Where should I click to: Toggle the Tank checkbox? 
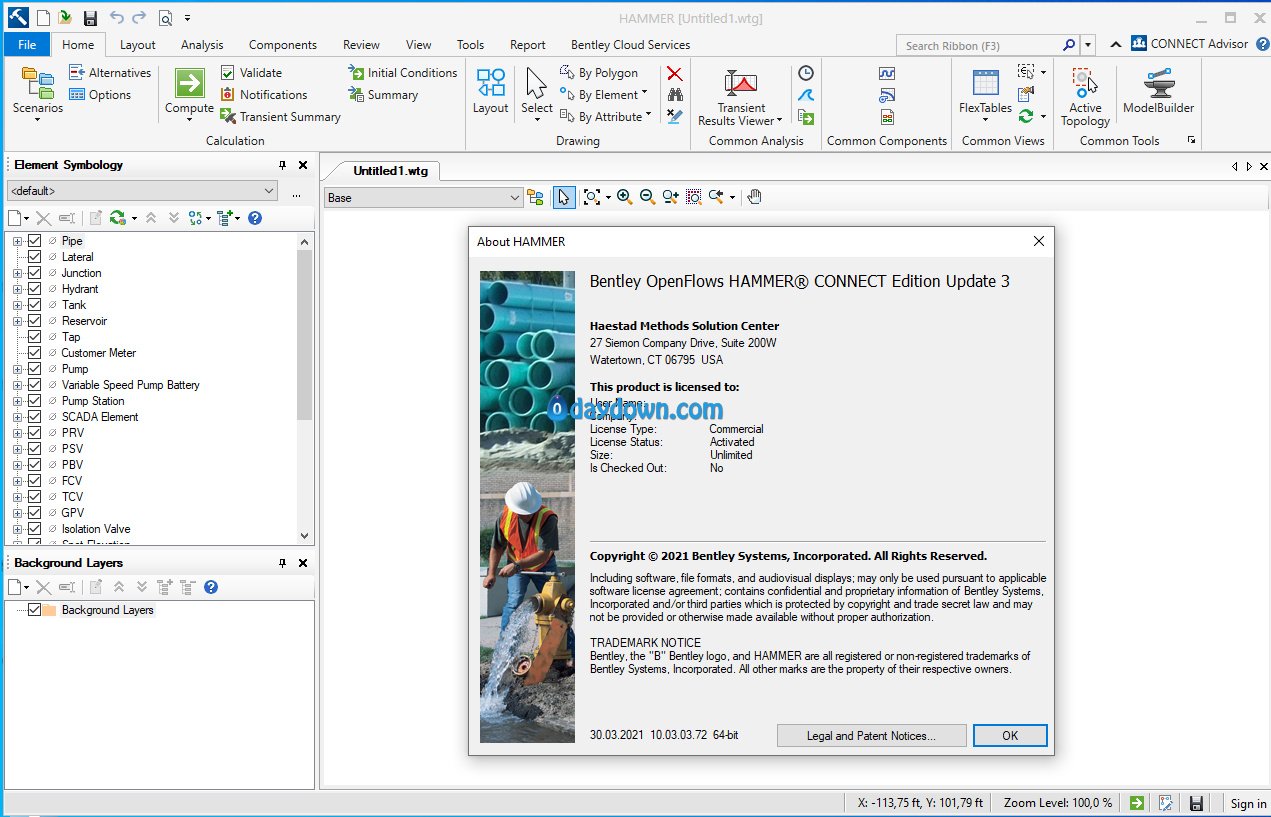tap(35, 305)
